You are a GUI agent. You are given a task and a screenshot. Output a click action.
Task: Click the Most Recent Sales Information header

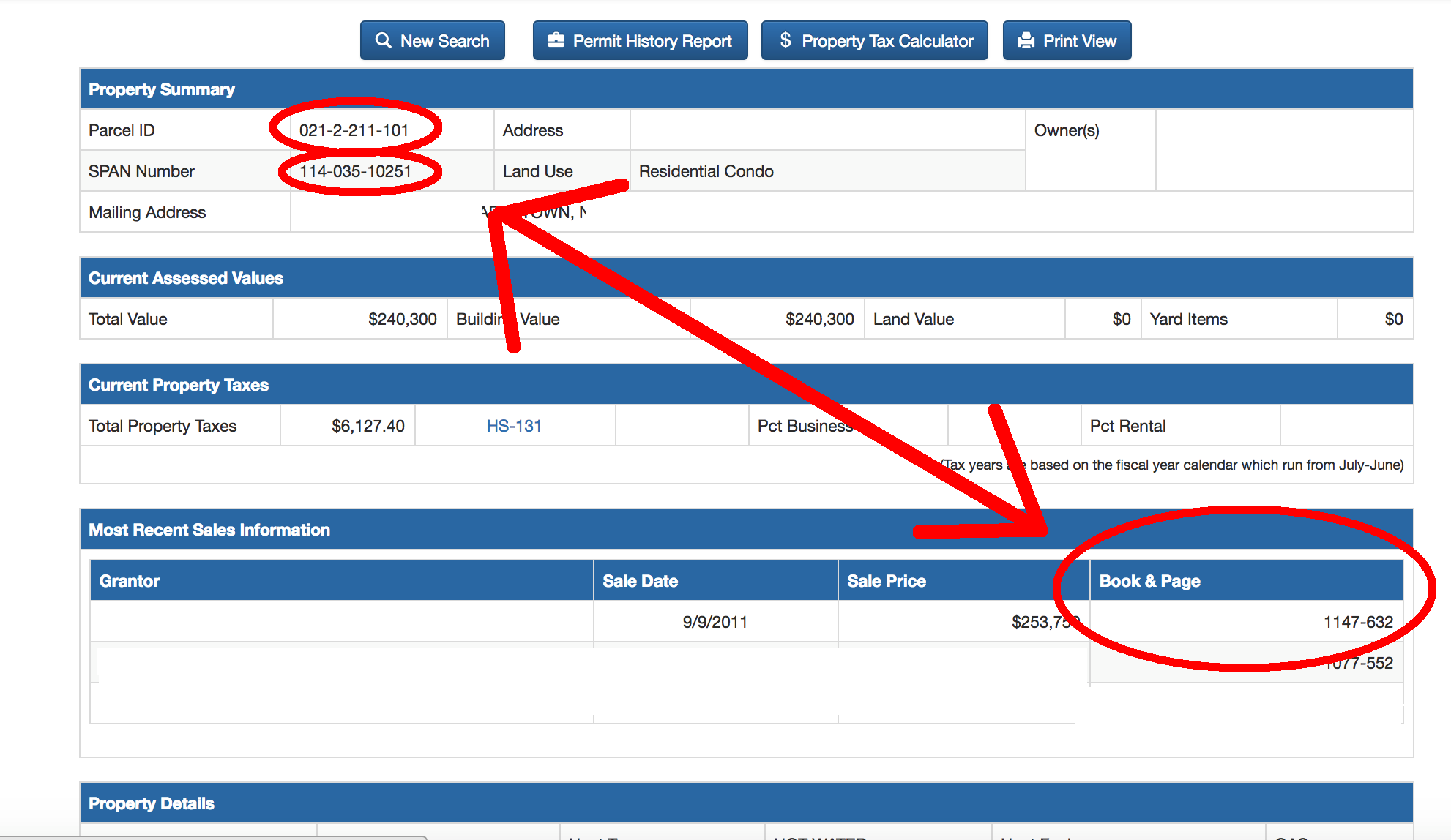tap(209, 529)
